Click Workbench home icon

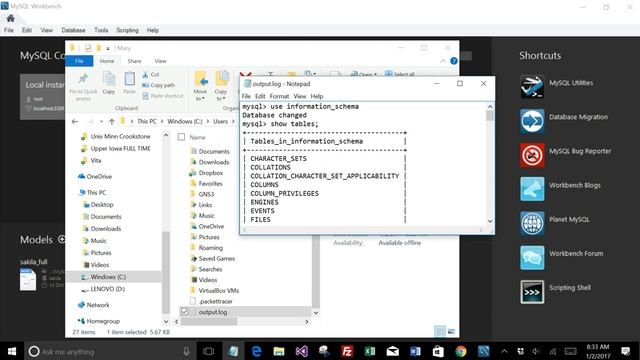click(x=11, y=18)
